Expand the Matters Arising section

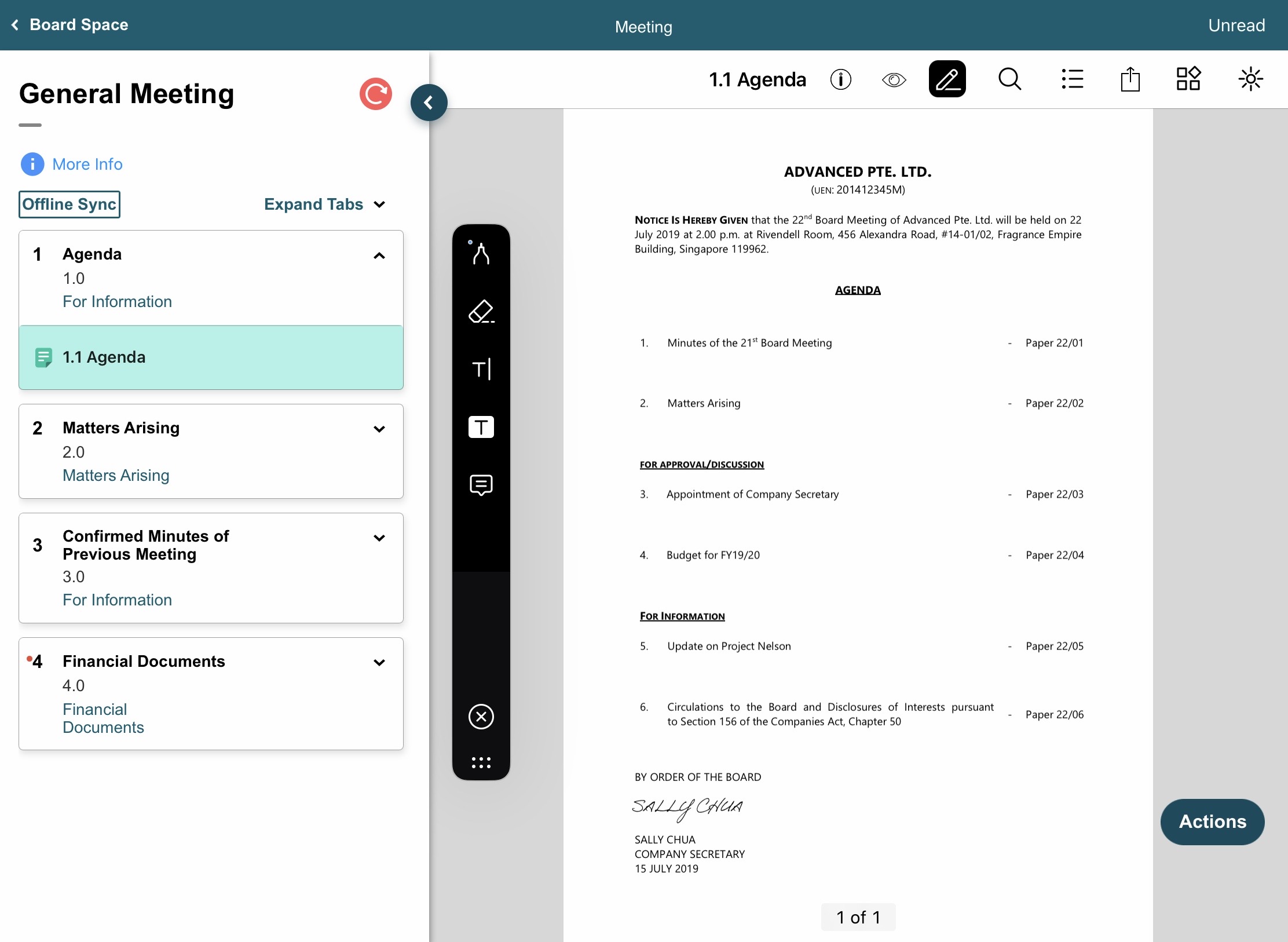pyautogui.click(x=379, y=429)
